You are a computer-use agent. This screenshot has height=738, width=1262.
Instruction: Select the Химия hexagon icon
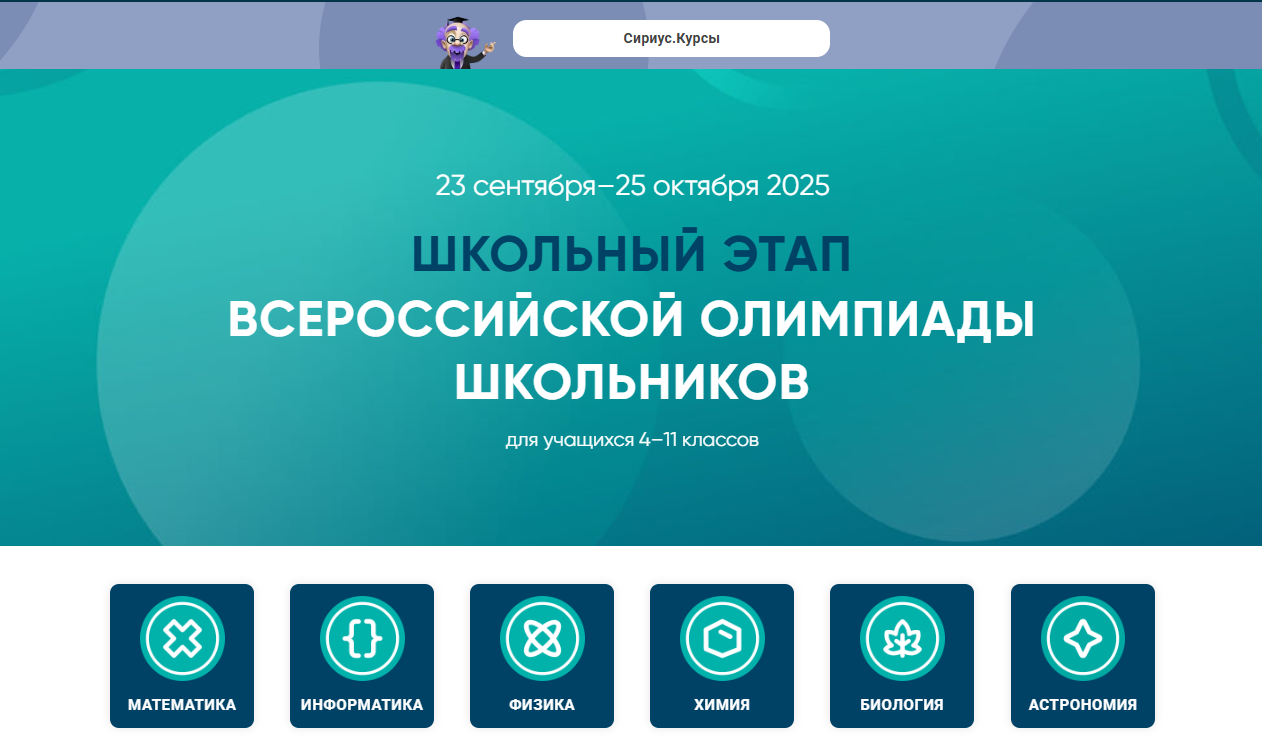722,638
